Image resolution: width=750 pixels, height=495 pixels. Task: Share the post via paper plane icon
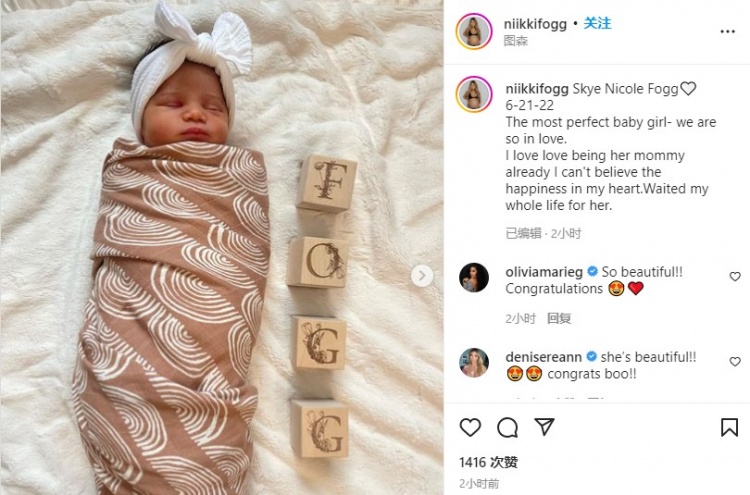(544, 427)
